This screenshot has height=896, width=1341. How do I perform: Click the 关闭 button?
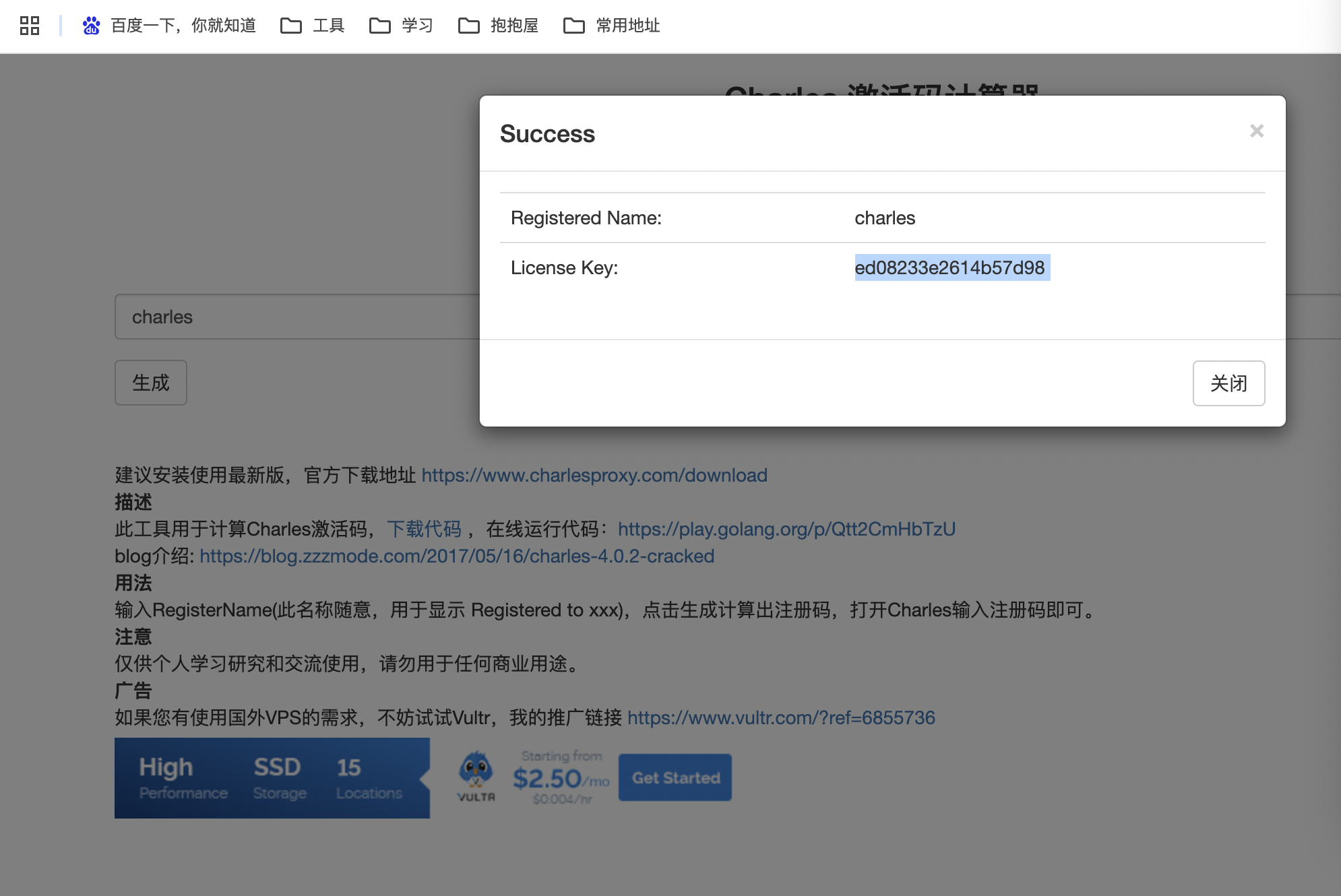pyautogui.click(x=1228, y=383)
